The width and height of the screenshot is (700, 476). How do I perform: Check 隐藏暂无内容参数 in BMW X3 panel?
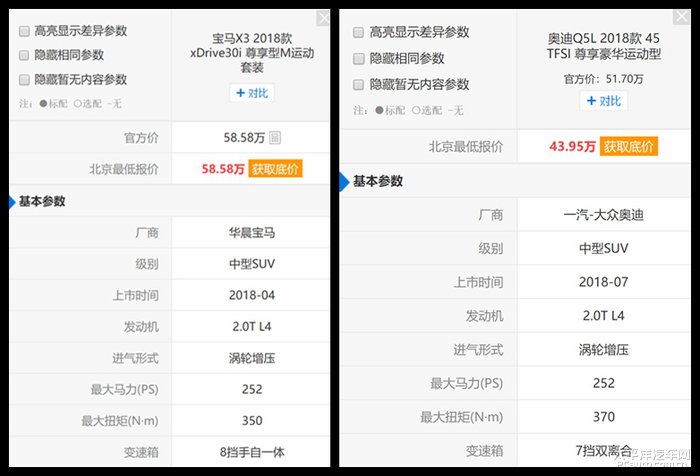[x=24, y=80]
